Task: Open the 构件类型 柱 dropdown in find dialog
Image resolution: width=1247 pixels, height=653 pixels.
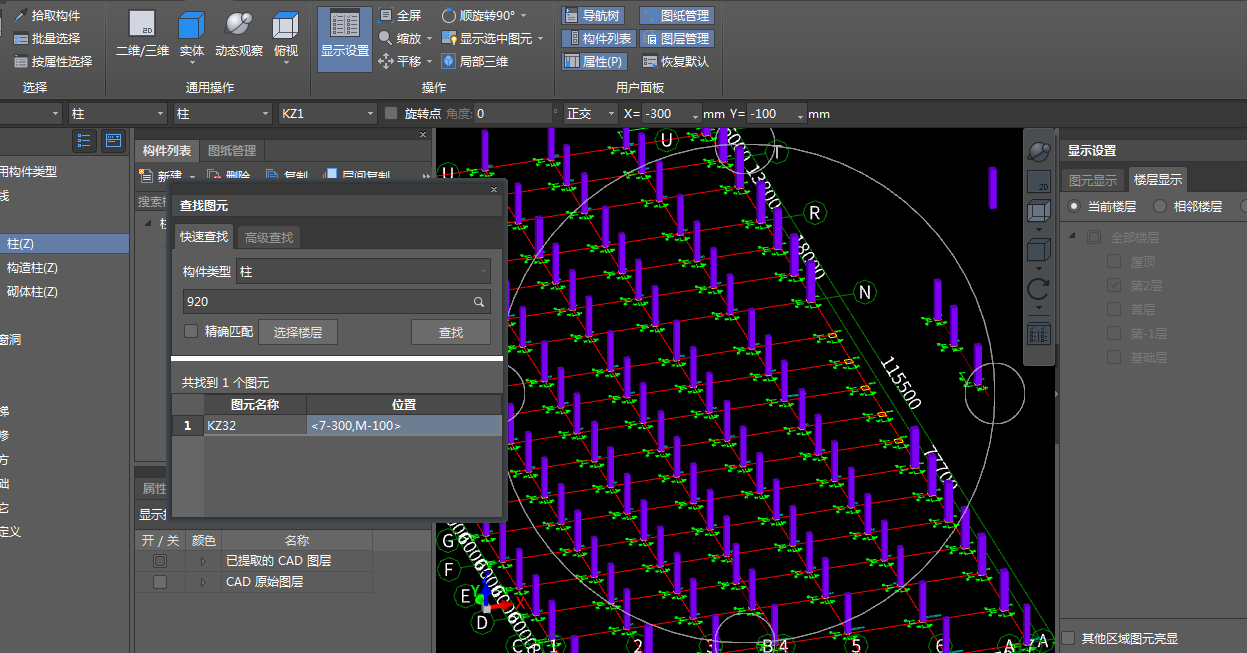Action: point(363,271)
